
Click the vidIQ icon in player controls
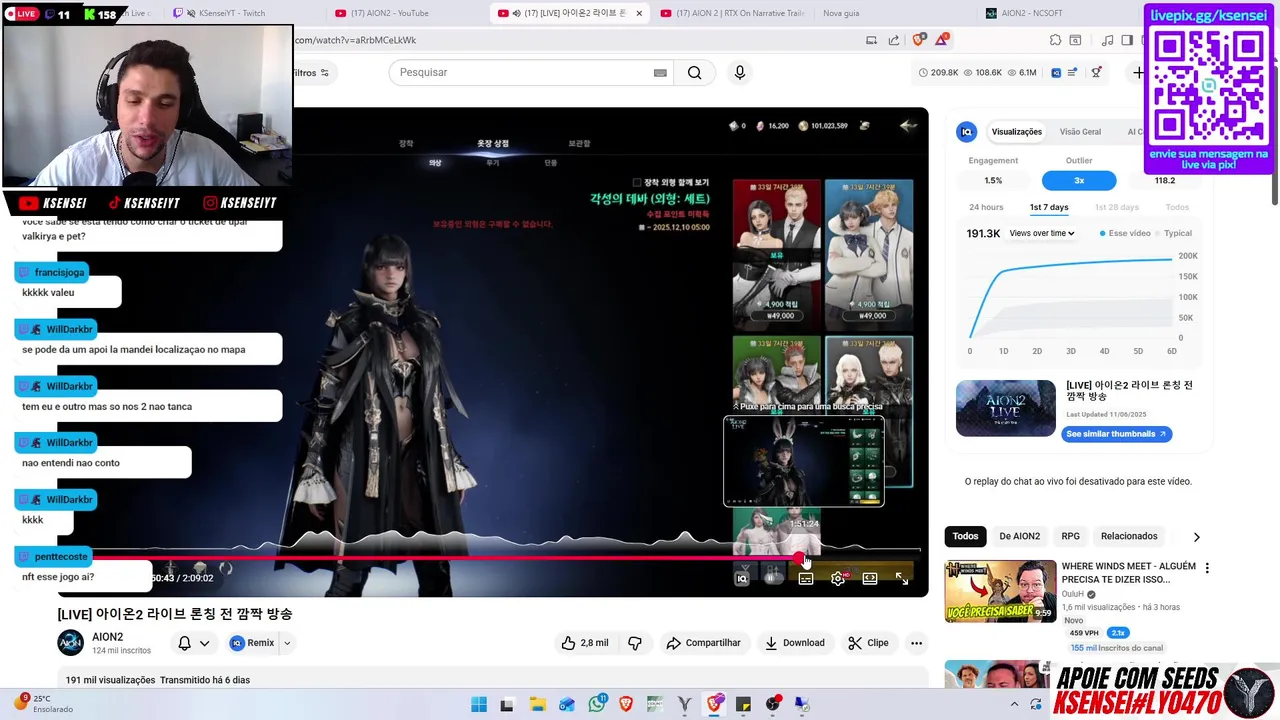click(742, 578)
